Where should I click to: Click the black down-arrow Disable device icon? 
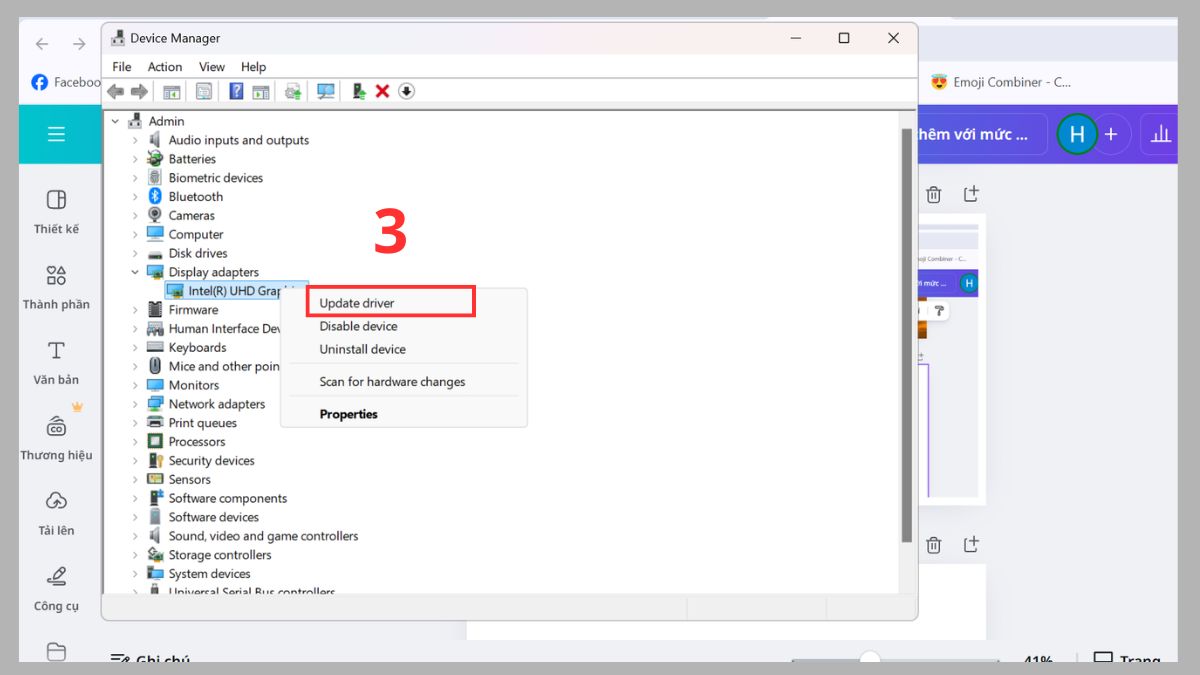tap(406, 91)
